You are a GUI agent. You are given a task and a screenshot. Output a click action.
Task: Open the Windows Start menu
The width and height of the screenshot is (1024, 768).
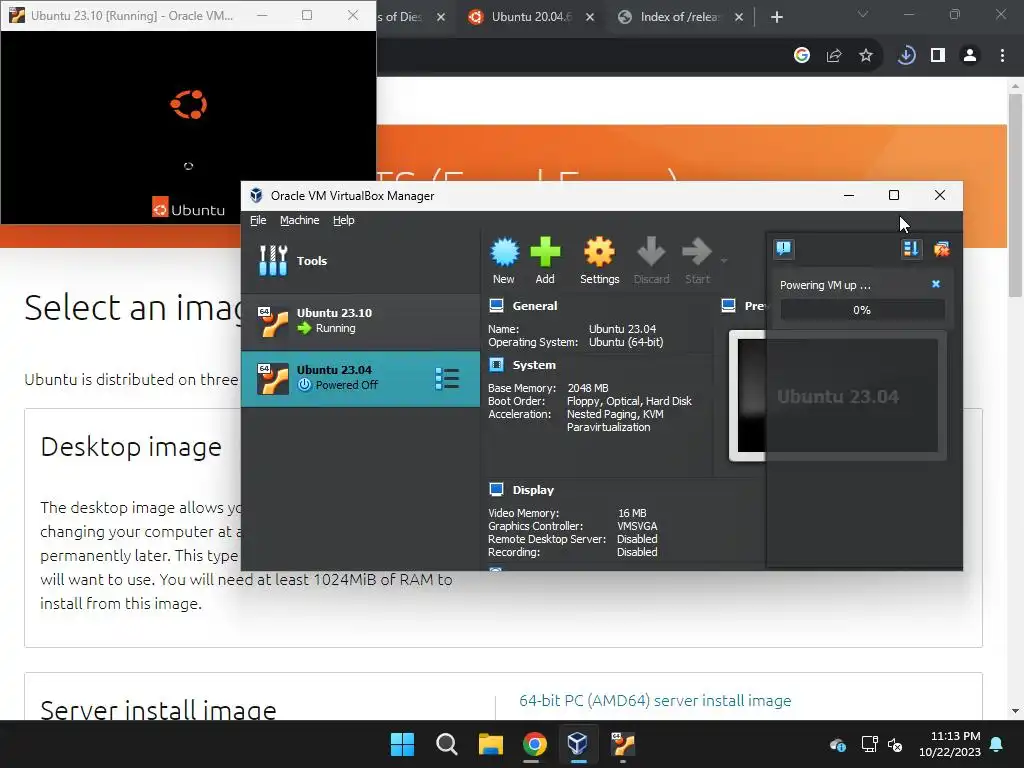(x=402, y=744)
